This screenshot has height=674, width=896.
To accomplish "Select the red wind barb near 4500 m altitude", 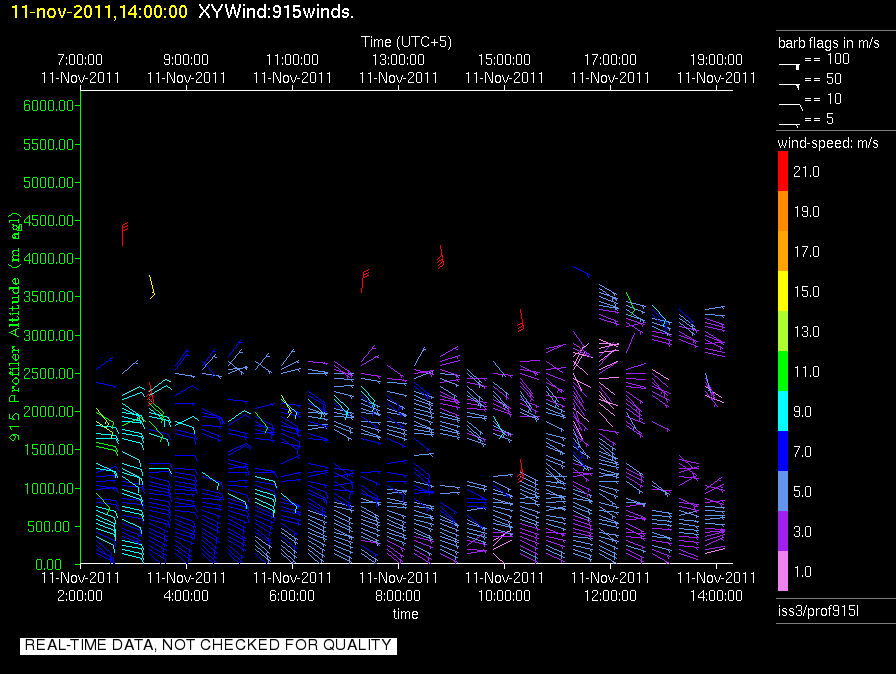I will (x=124, y=234).
